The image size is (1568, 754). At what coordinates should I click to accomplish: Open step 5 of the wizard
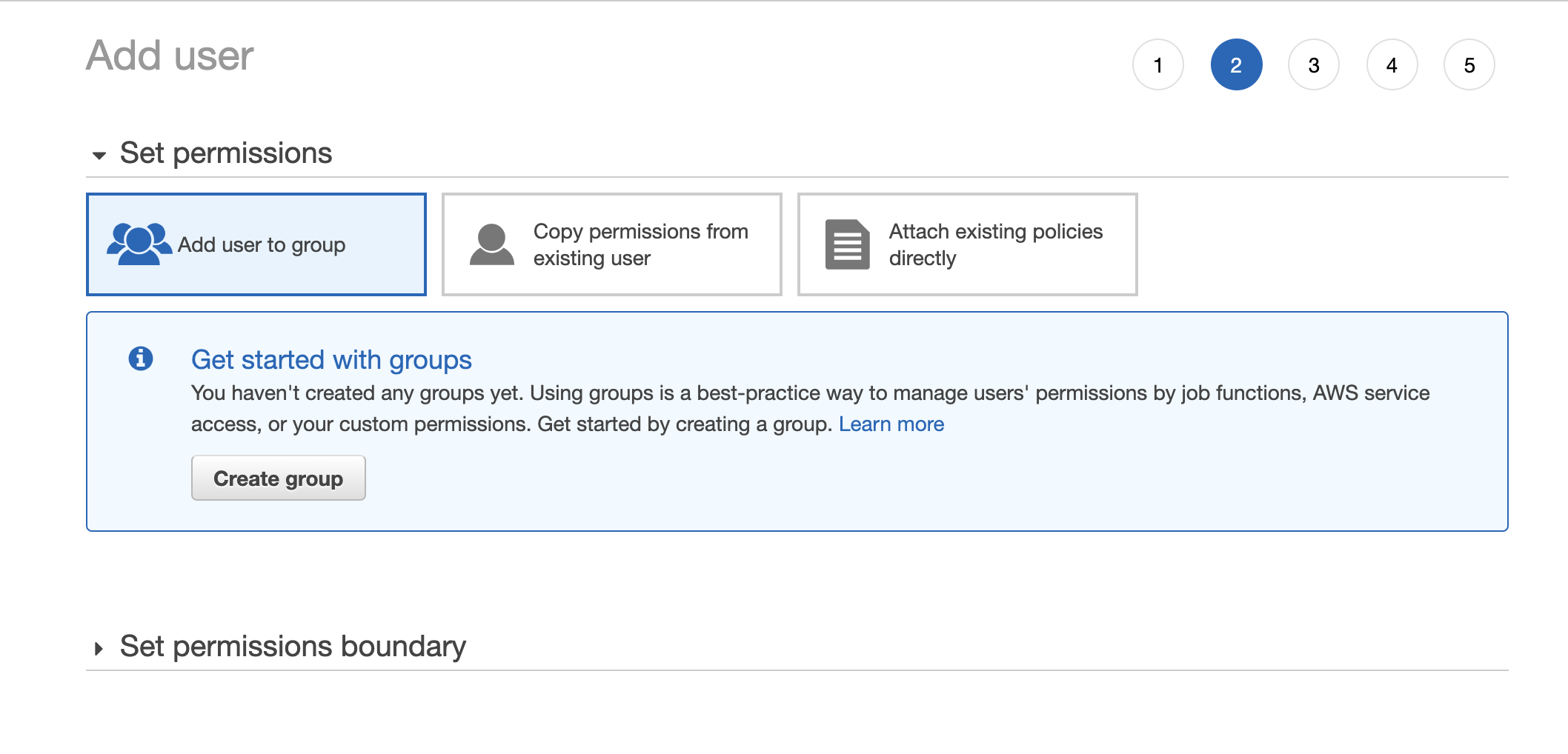pyautogui.click(x=1469, y=64)
